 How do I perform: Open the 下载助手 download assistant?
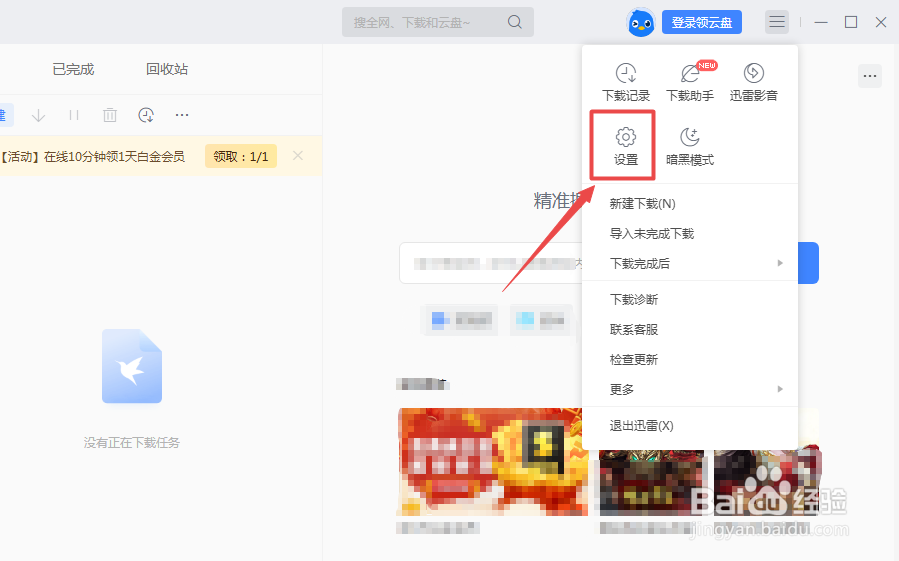[690, 83]
